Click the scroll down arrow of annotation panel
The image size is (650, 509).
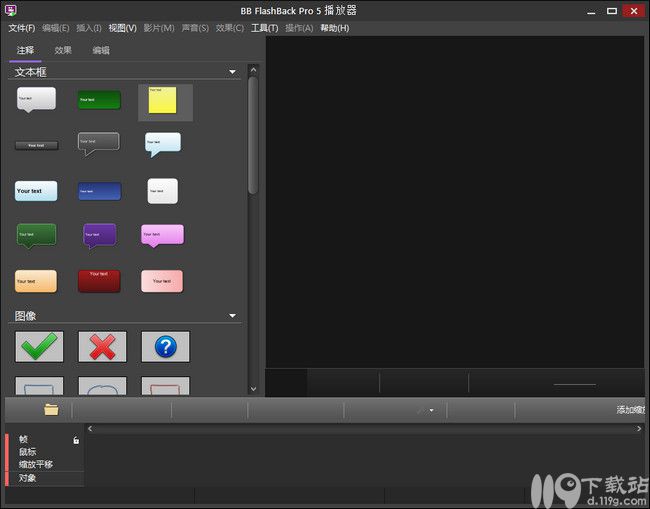tap(253, 389)
